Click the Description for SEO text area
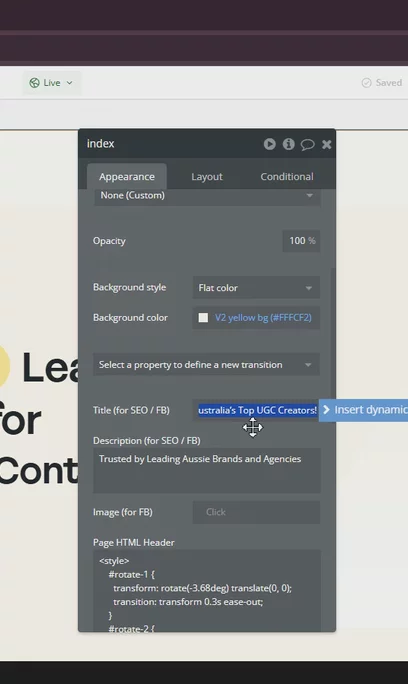 (207, 471)
